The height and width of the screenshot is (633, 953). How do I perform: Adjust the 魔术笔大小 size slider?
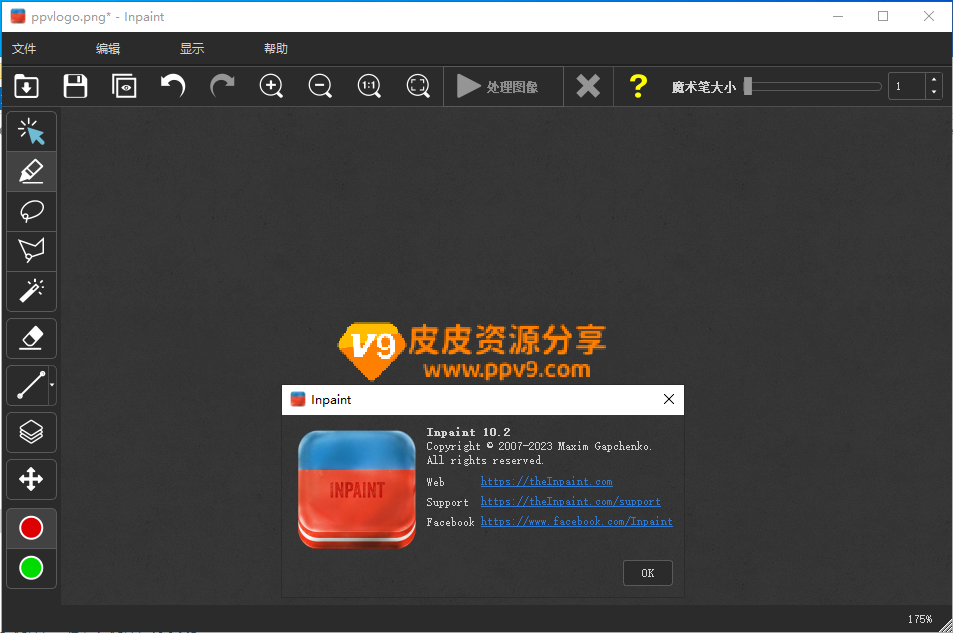point(813,86)
